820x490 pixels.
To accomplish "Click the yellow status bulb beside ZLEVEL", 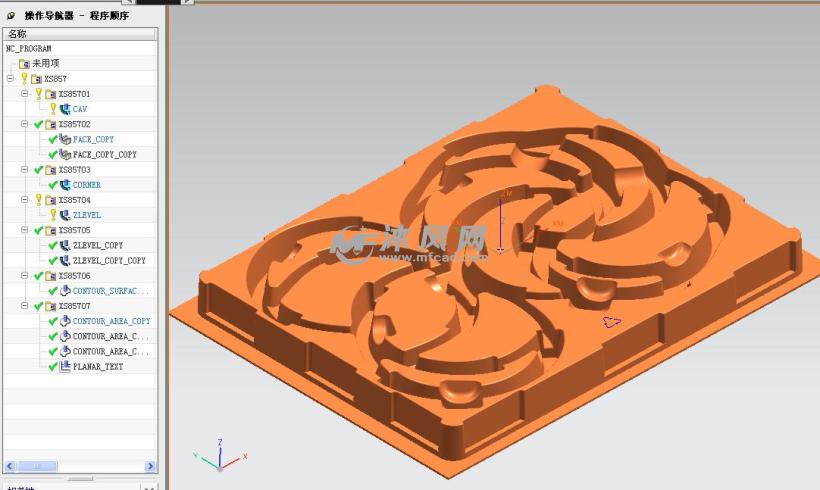I will point(53,215).
